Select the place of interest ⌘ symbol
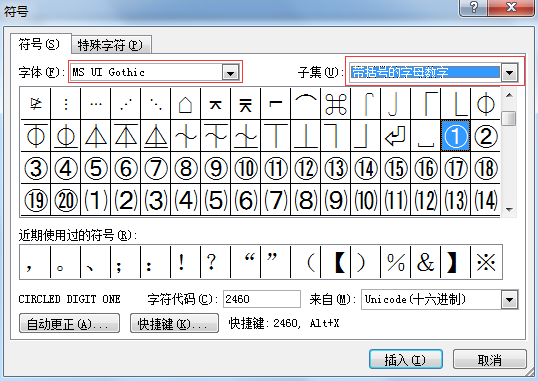The height and width of the screenshot is (381, 538). [x=336, y=104]
